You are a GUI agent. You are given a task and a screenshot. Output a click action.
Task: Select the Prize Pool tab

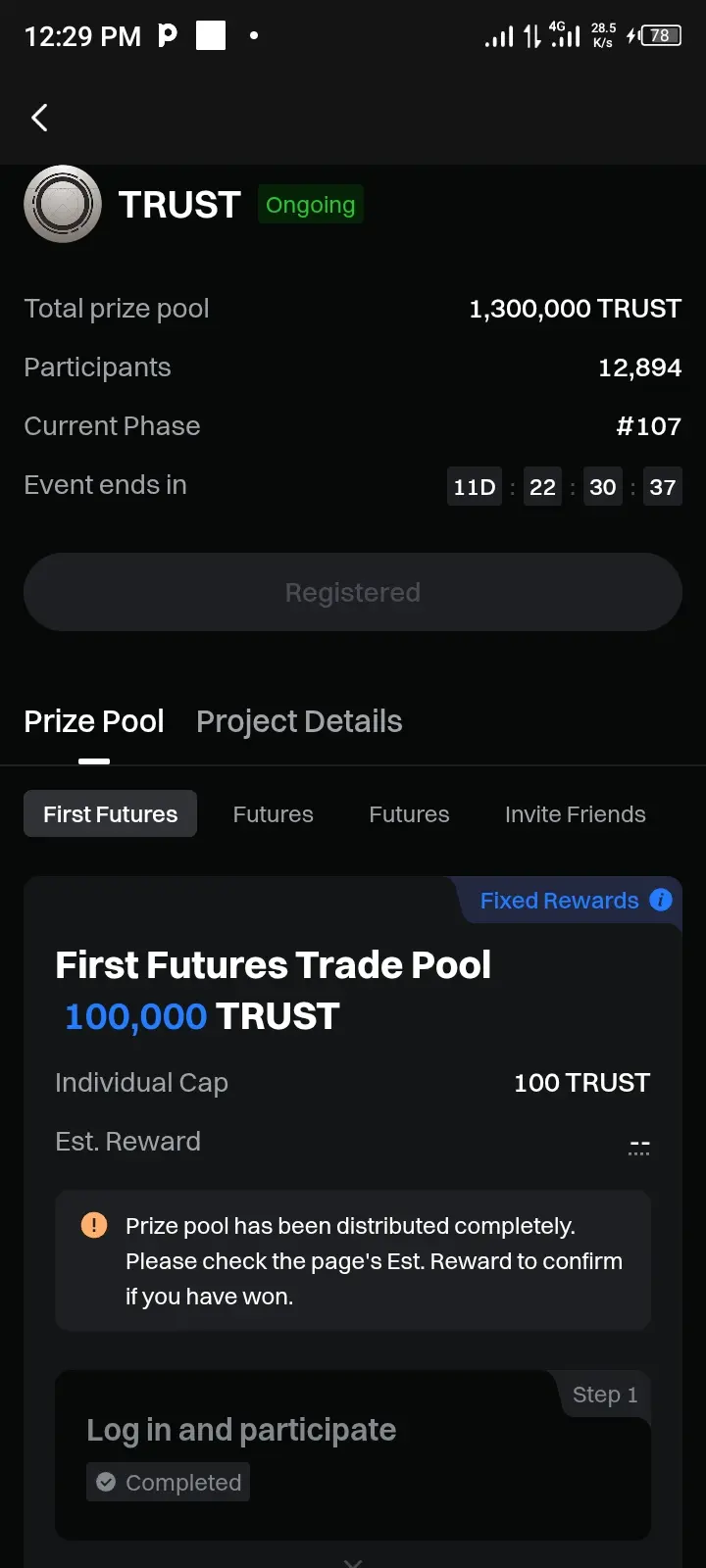94,721
